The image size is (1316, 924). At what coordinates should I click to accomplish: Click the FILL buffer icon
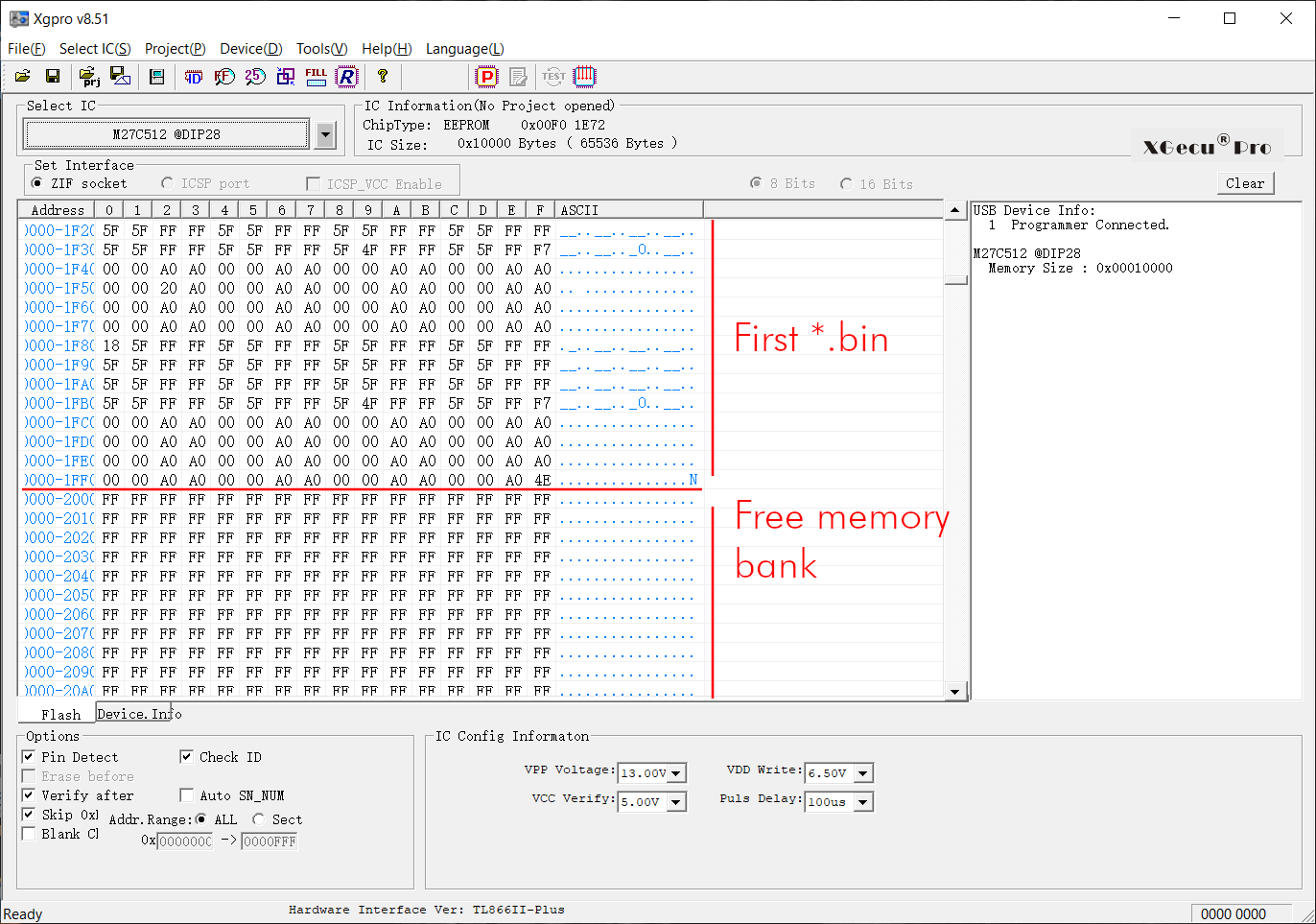click(x=316, y=77)
